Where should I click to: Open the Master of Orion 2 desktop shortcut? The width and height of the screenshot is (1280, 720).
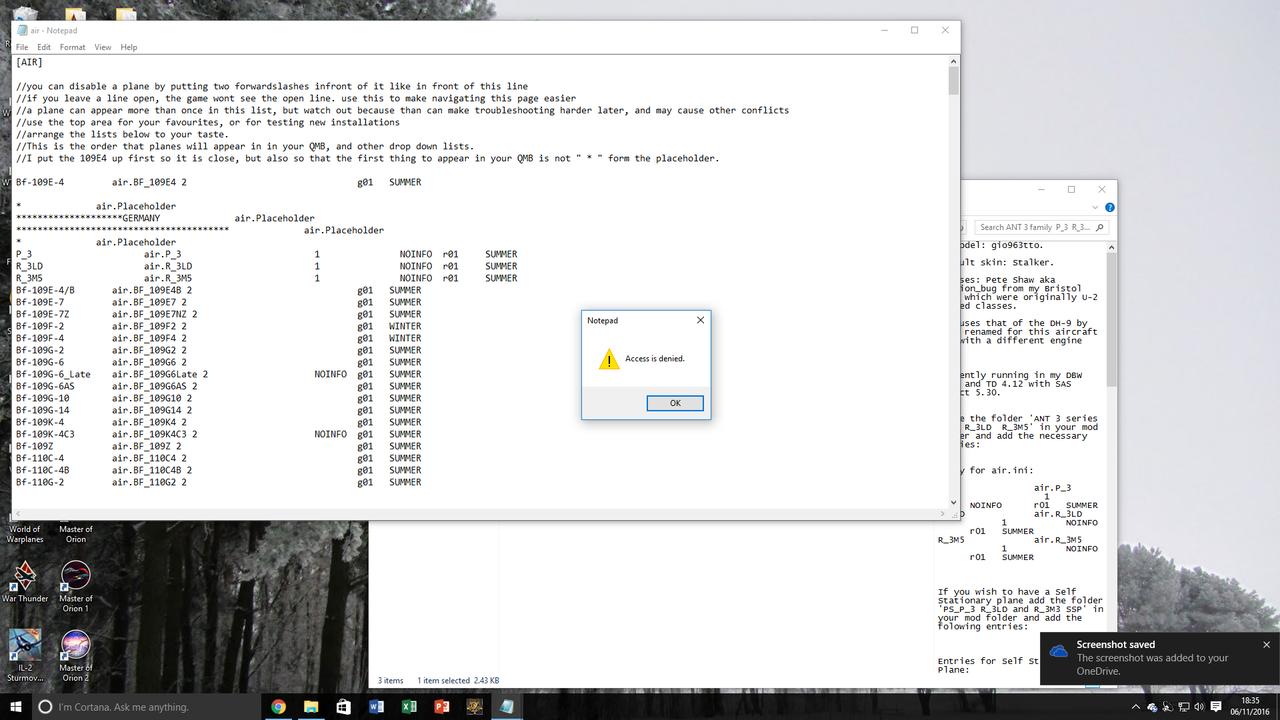(75, 656)
